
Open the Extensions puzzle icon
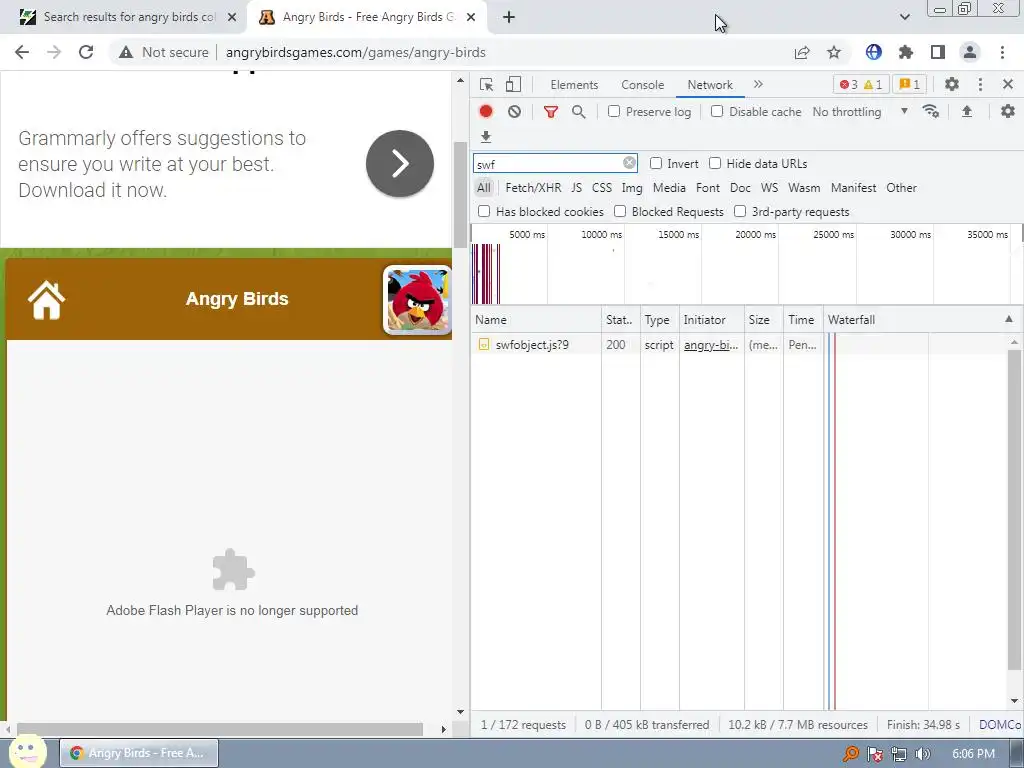(x=906, y=52)
